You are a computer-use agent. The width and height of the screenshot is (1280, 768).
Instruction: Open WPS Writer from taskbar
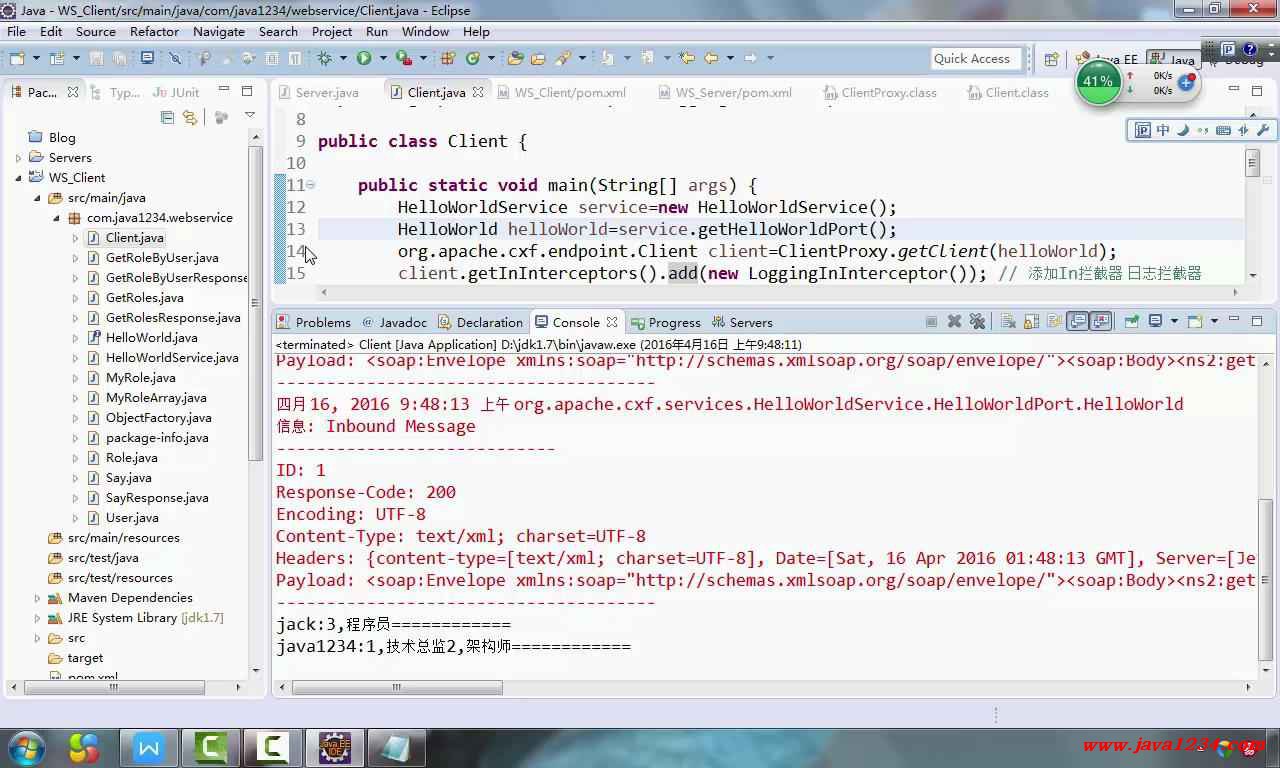pyautogui.click(x=149, y=747)
